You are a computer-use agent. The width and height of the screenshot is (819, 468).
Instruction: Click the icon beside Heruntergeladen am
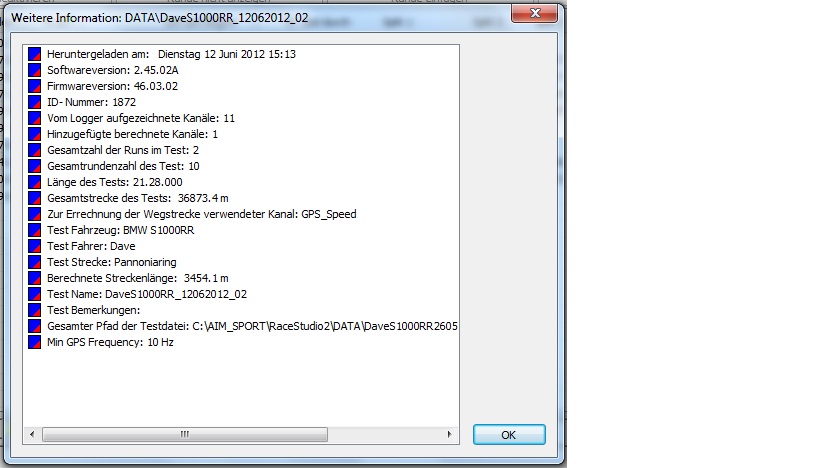pyautogui.click(x=34, y=54)
